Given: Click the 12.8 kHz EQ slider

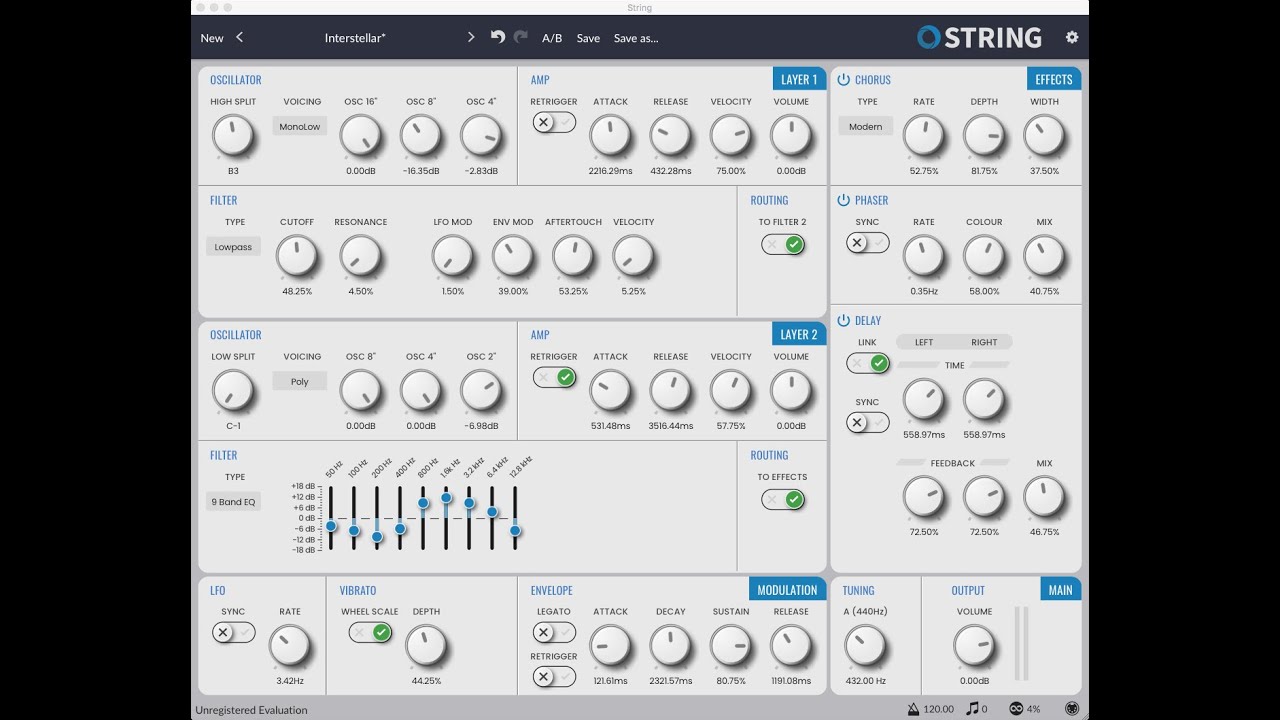Looking at the screenshot, I should click(x=515, y=518).
